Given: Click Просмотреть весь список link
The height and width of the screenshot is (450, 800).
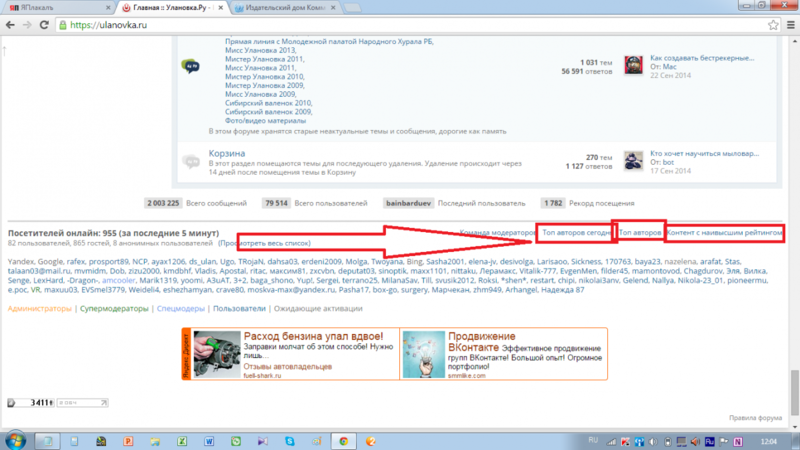Looking at the screenshot, I should pyautogui.click(x=264, y=243).
